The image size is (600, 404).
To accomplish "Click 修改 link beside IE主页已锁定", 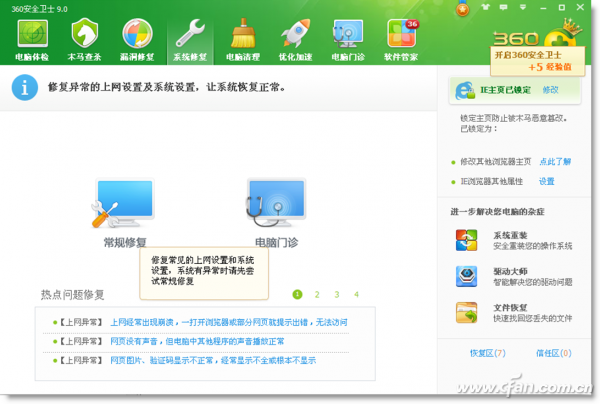I will (550, 90).
